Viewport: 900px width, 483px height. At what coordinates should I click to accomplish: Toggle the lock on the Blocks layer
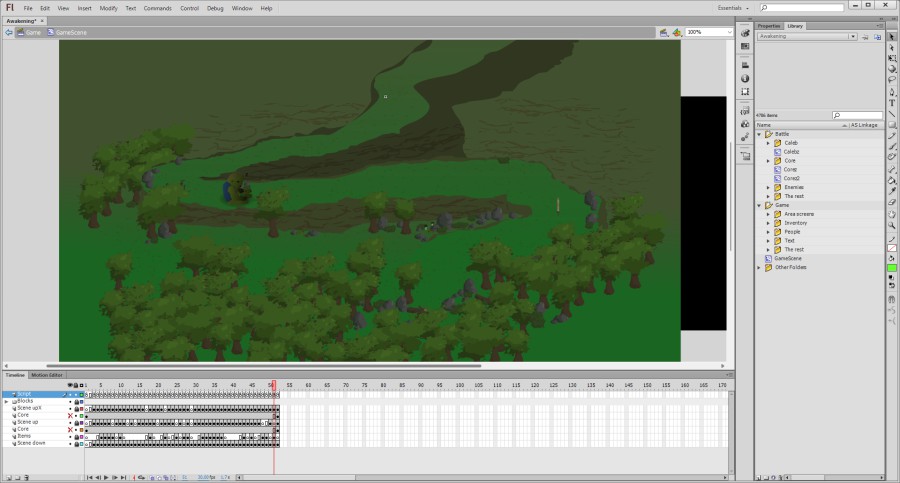click(76, 401)
